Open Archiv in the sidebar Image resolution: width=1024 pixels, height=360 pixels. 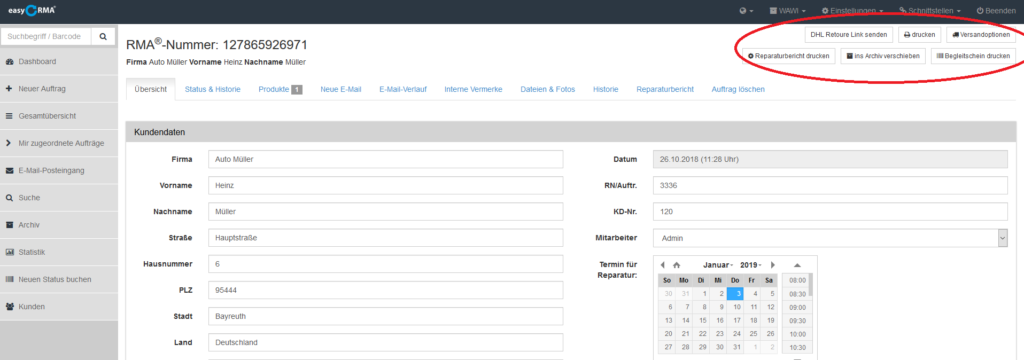[59, 225]
